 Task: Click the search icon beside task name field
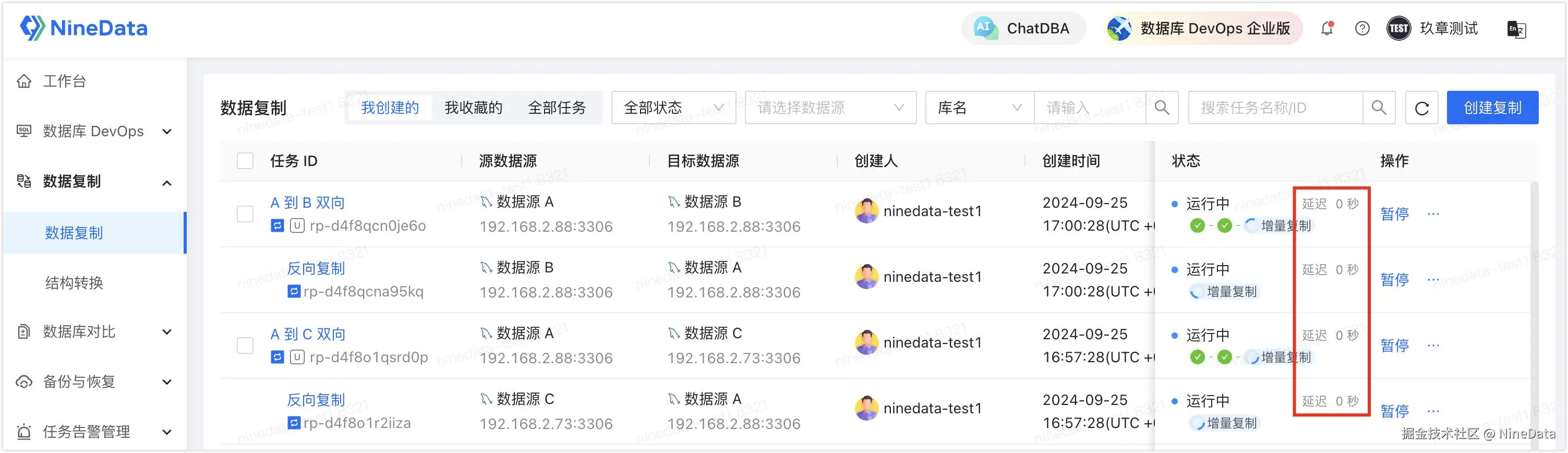1379,108
